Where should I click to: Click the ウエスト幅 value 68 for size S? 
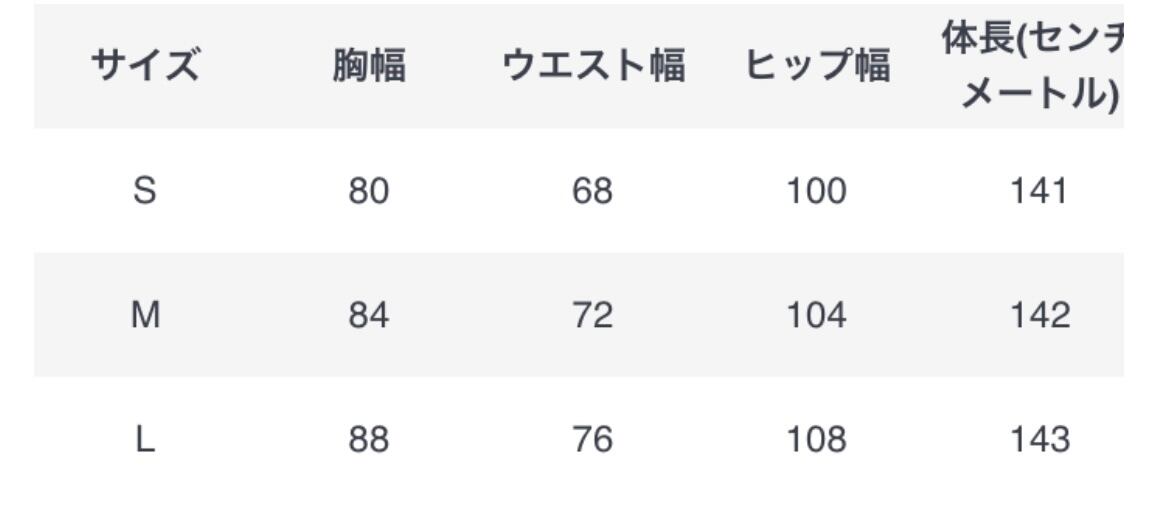point(592,191)
